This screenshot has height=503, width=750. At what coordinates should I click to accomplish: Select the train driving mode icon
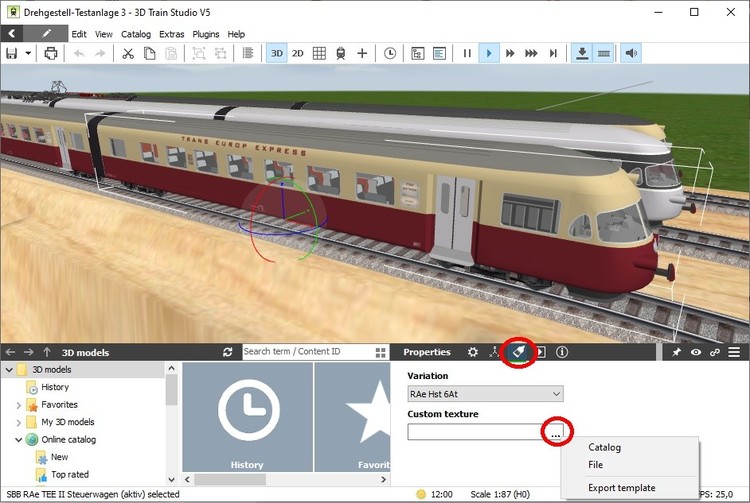341,53
